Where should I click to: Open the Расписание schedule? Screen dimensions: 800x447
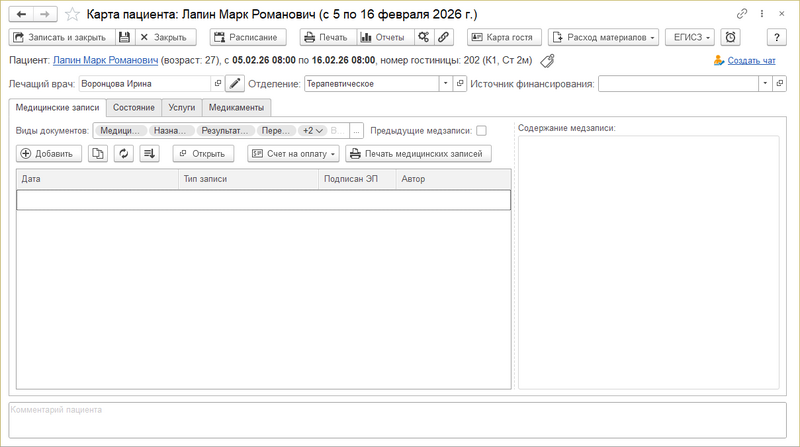[248, 37]
